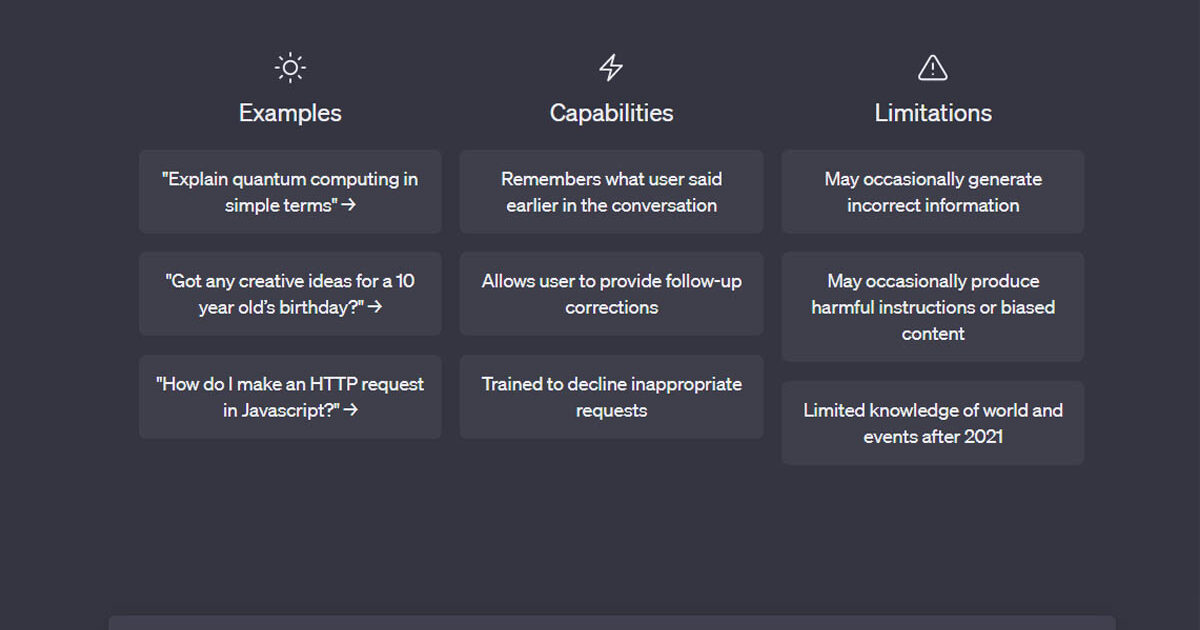The width and height of the screenshot is (1200, 630).
Task: Click the "Remembers what user said earlier" card
Action: (x=611, y=192)
